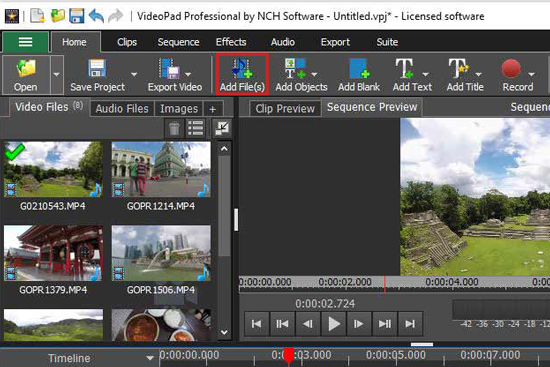Click the bin scrollbar up arrow
Viewport: 550px width, 367px height.
point(224,149)
